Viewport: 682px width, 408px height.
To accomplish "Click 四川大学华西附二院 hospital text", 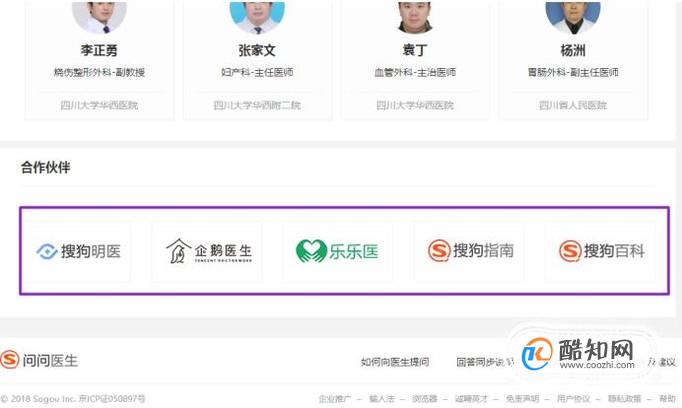I will pos(257,105).
